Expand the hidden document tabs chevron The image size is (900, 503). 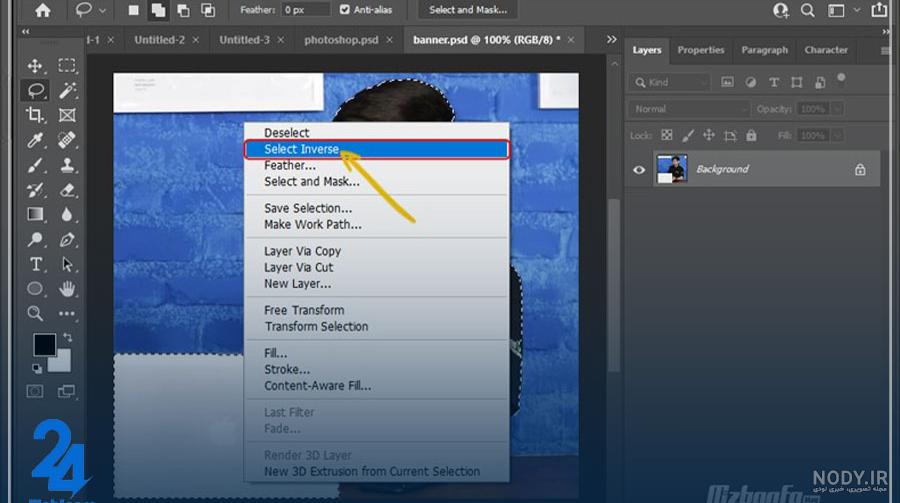coord(611,39)
